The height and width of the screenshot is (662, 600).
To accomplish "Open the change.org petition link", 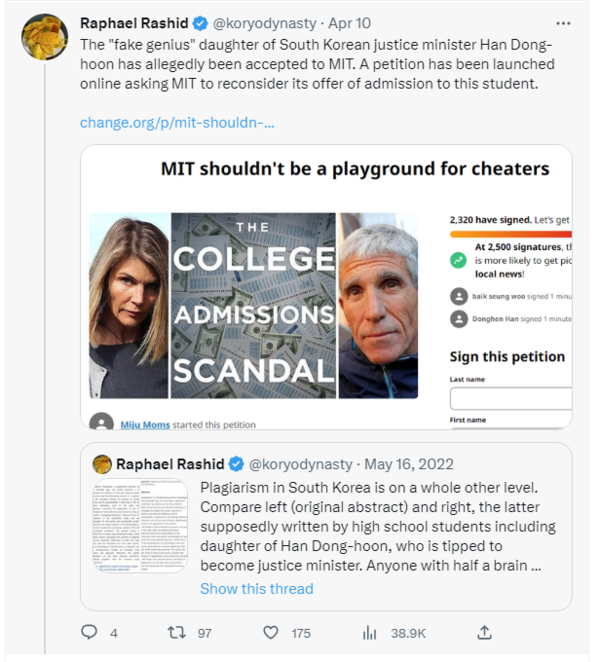I will point(177,123).
